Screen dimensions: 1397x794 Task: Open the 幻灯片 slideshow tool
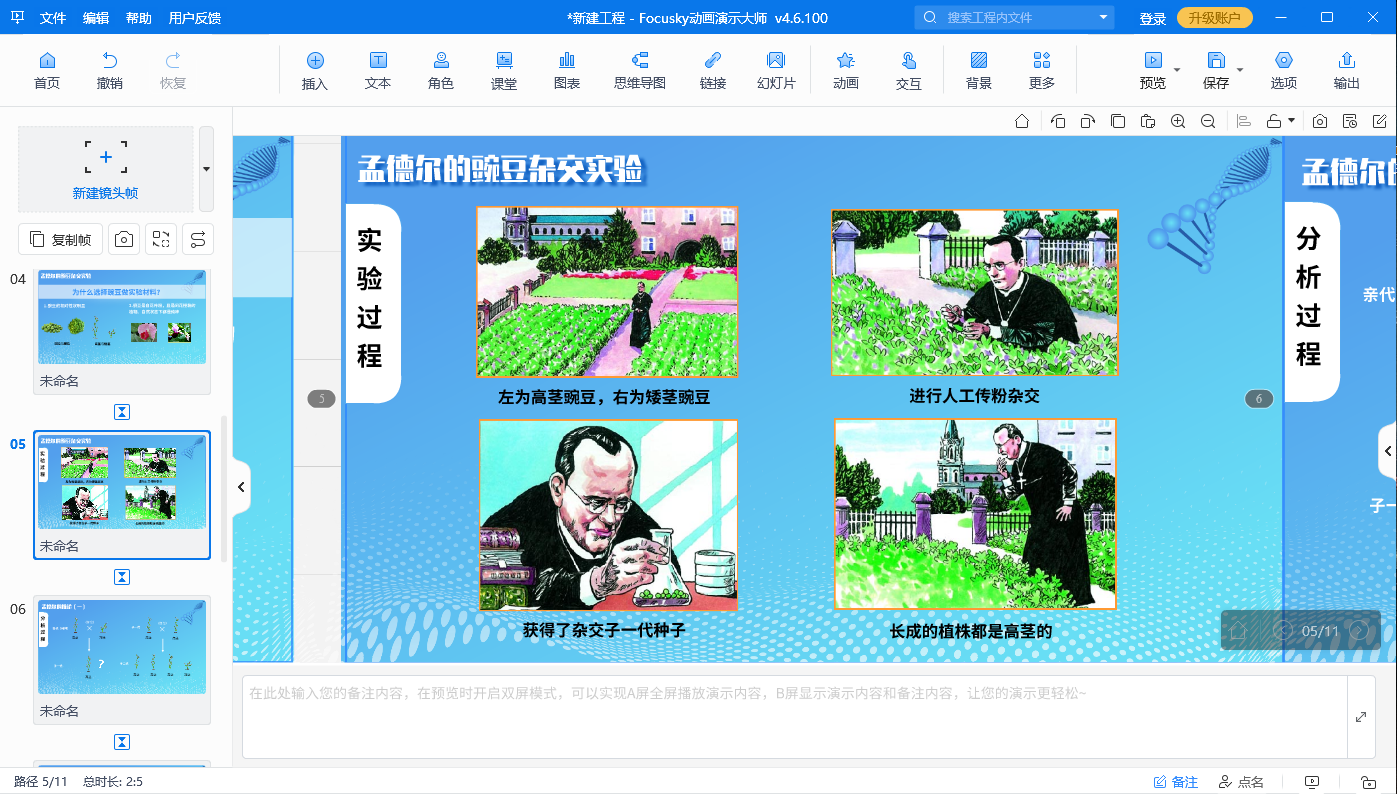point(776,71)
